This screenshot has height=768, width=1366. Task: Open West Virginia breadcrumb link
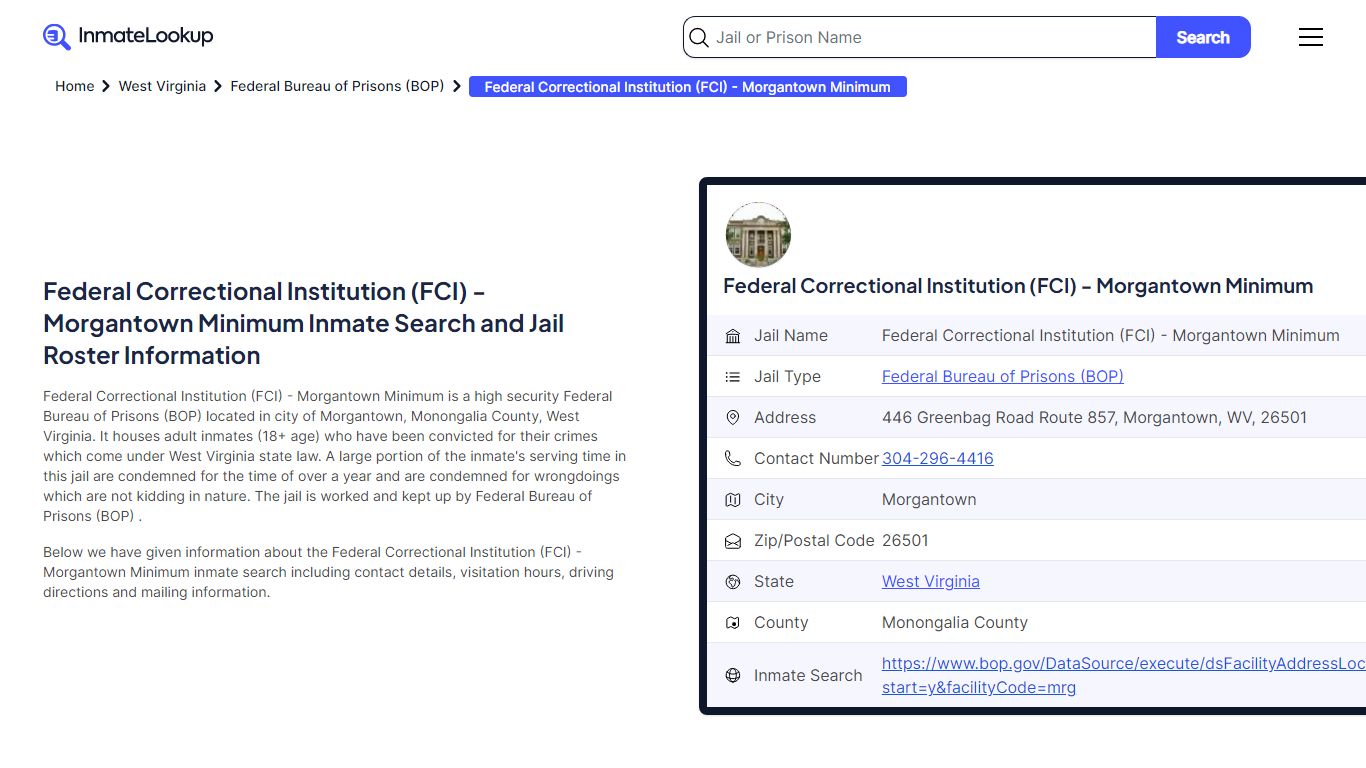click(x=162, y=87)
